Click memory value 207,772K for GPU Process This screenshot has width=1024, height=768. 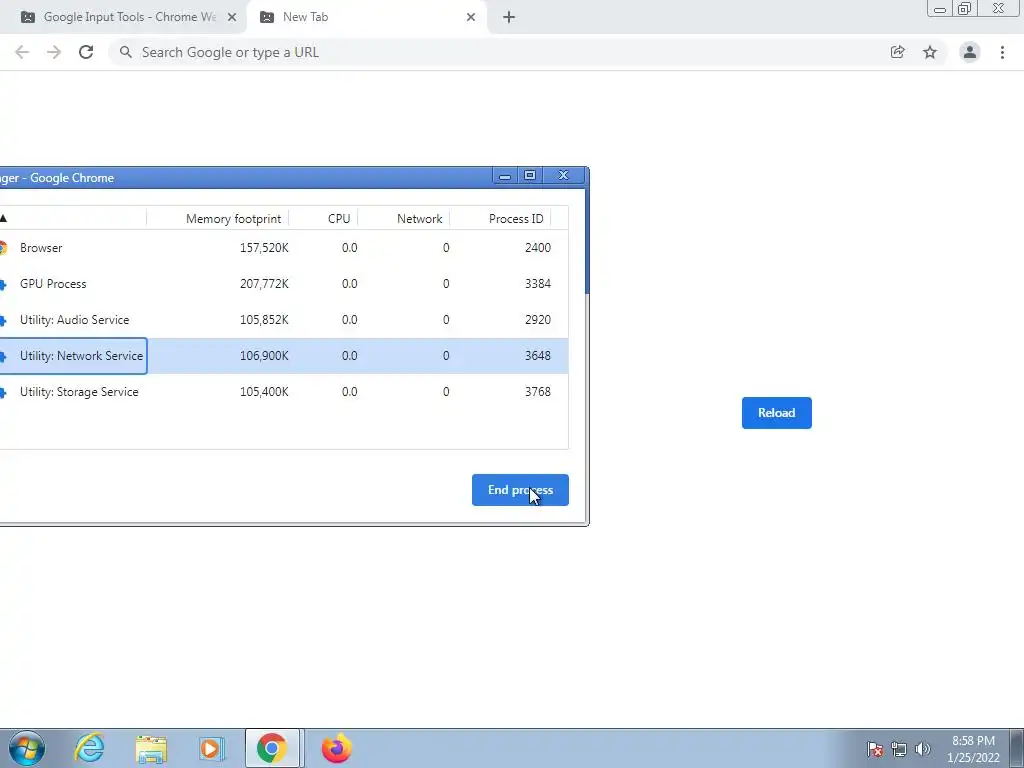coord(264,283)
